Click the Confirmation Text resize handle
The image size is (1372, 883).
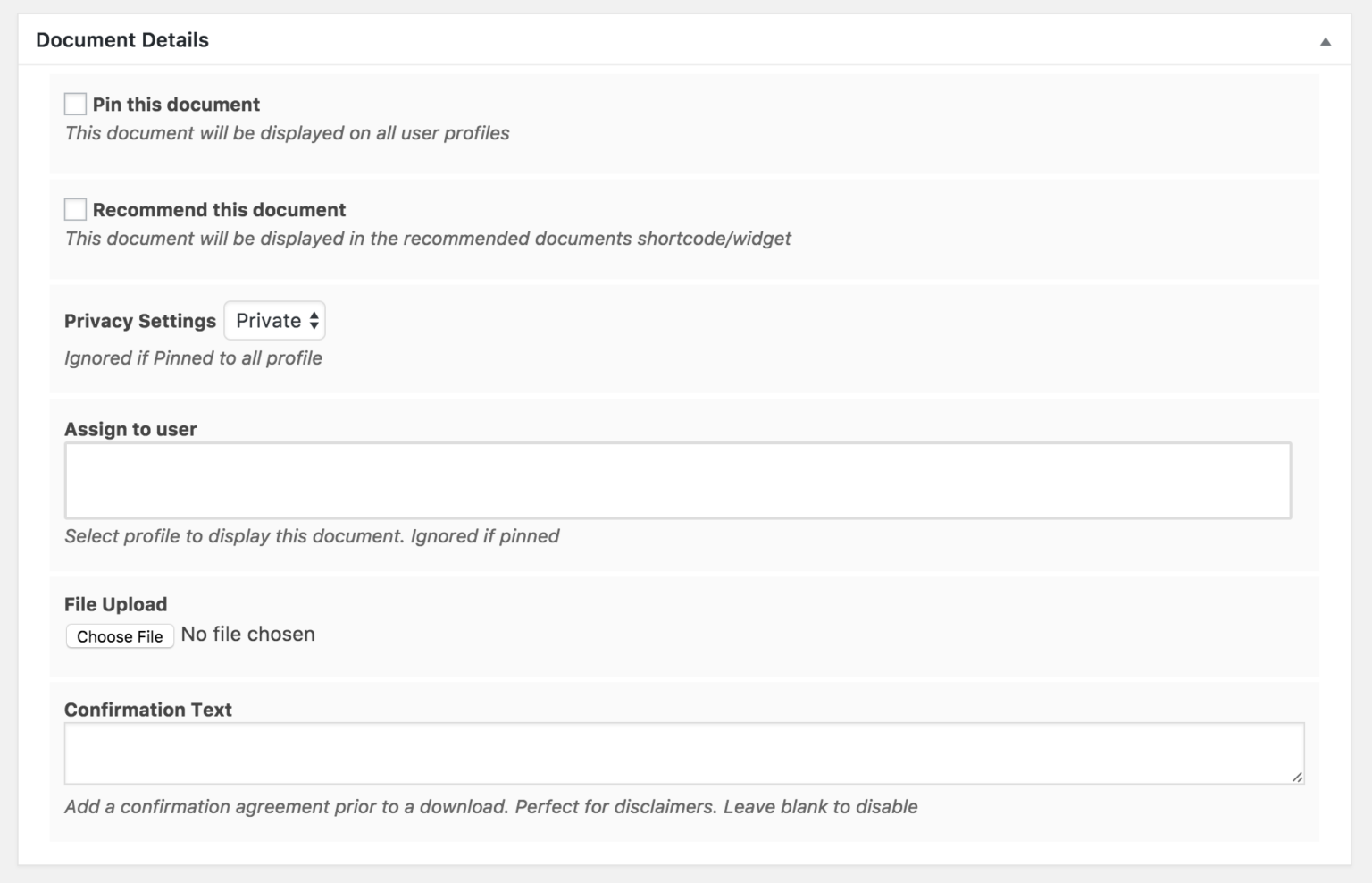point(1300,778)
